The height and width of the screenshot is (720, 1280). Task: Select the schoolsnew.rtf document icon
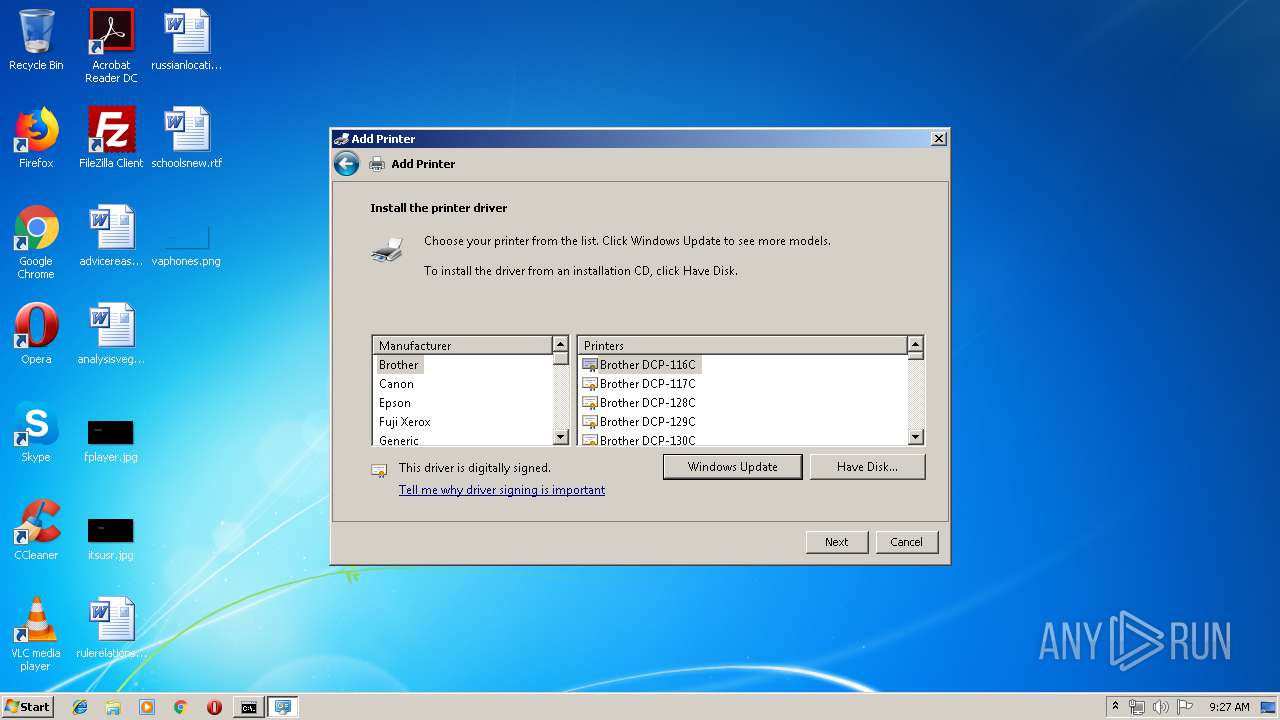(187, 138)
